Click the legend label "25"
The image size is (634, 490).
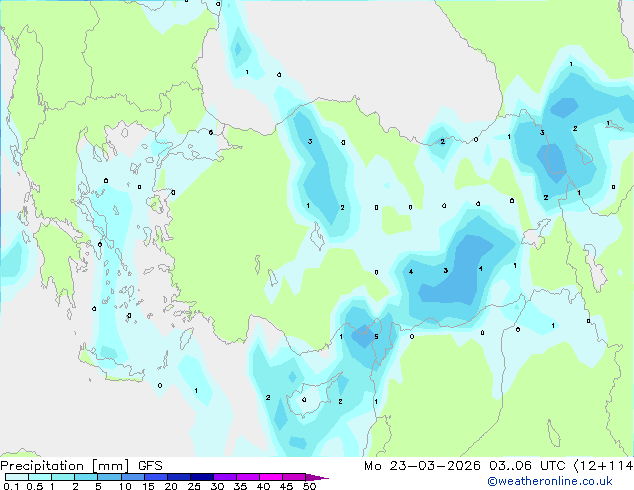[x=194, y=486]
